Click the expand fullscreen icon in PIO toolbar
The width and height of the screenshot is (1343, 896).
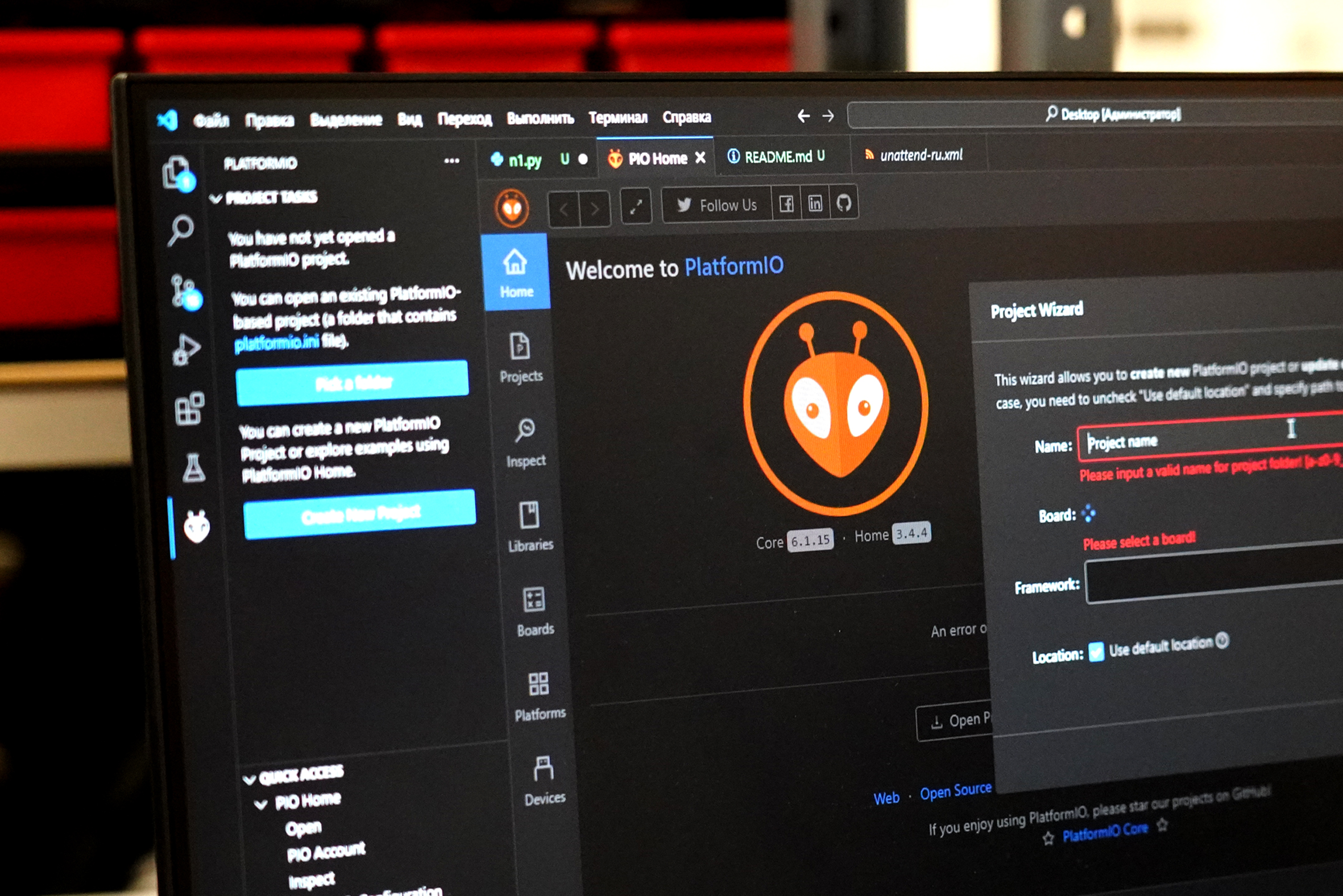click(636, 207)
